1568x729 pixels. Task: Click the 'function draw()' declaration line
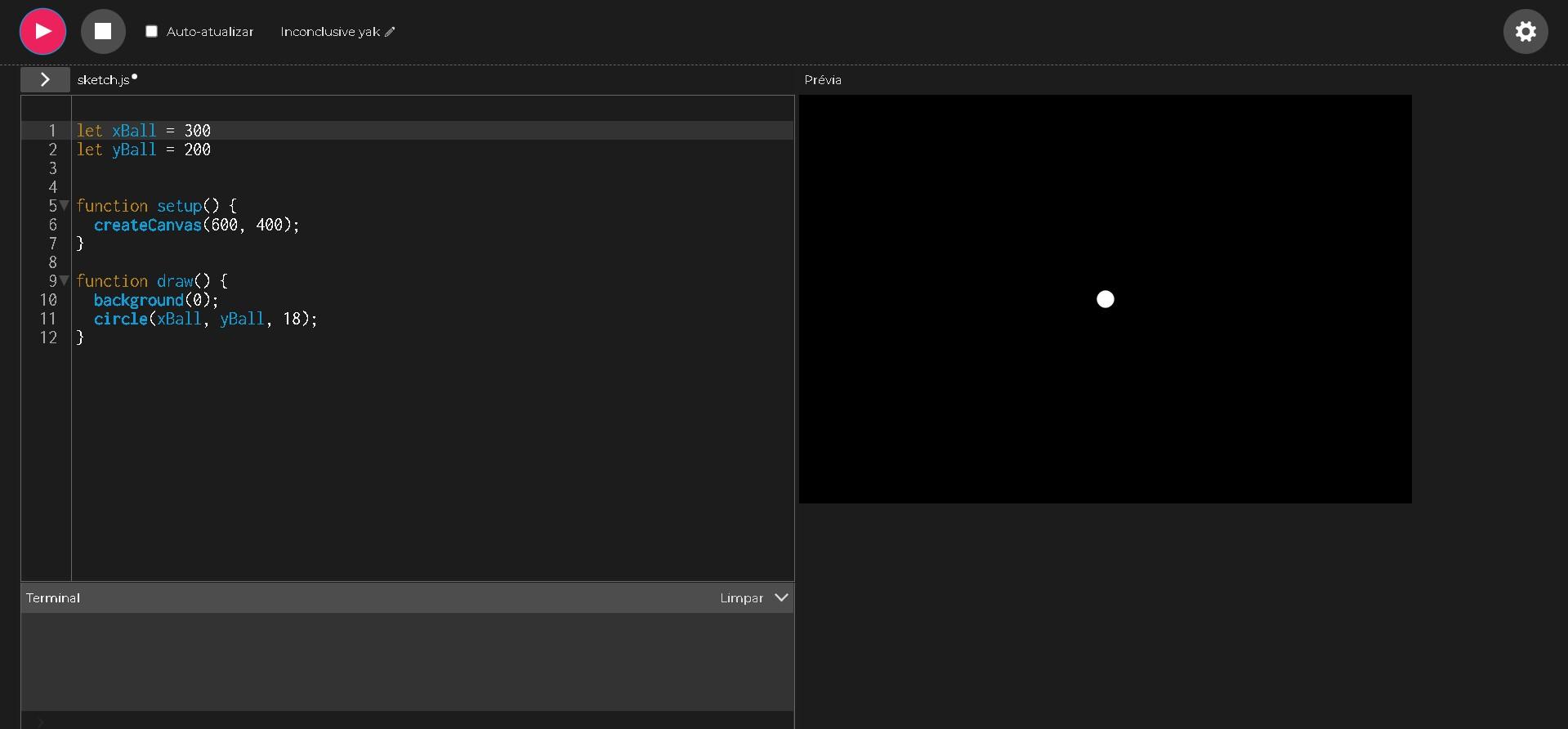click(x=152, y=281)
